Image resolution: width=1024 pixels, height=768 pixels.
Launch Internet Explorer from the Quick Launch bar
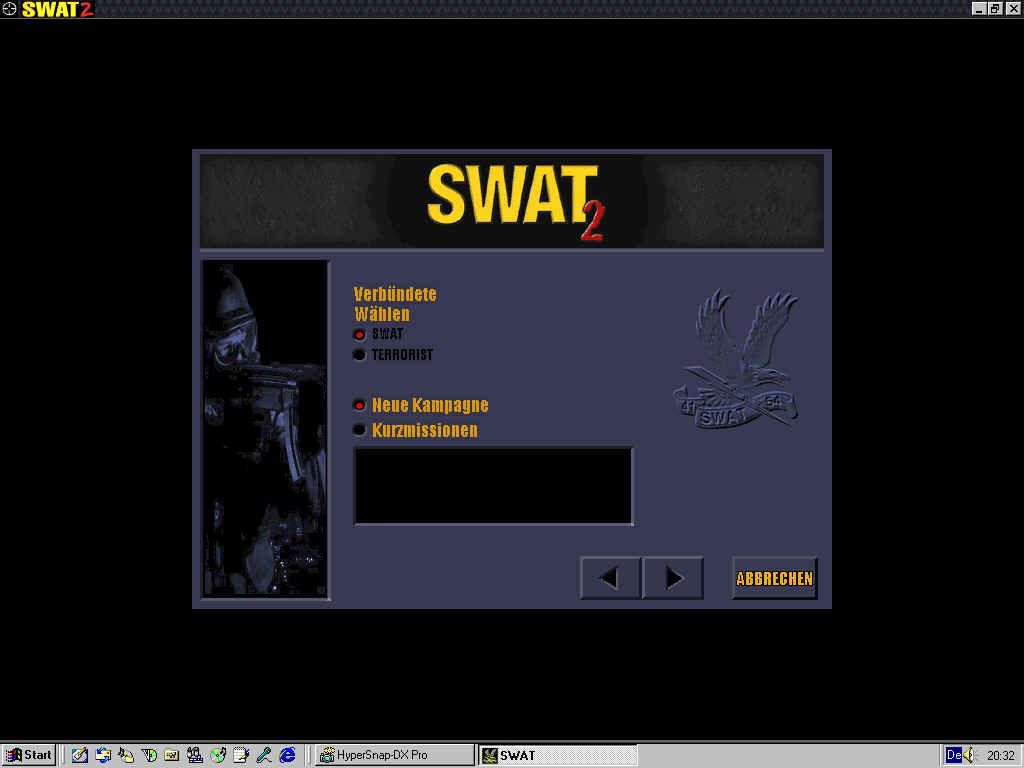click(x=286, y=755)
